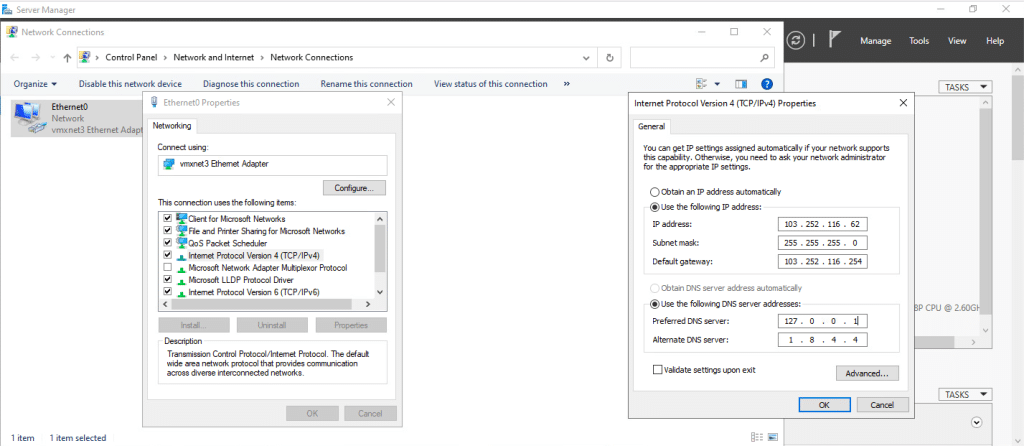Click the search magnifier icon

click(x=765, y=58)
